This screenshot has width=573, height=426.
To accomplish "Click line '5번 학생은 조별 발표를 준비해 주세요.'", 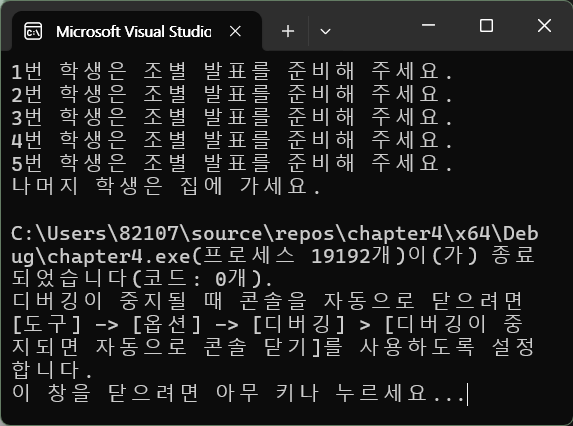I will [x=232, y=163].
